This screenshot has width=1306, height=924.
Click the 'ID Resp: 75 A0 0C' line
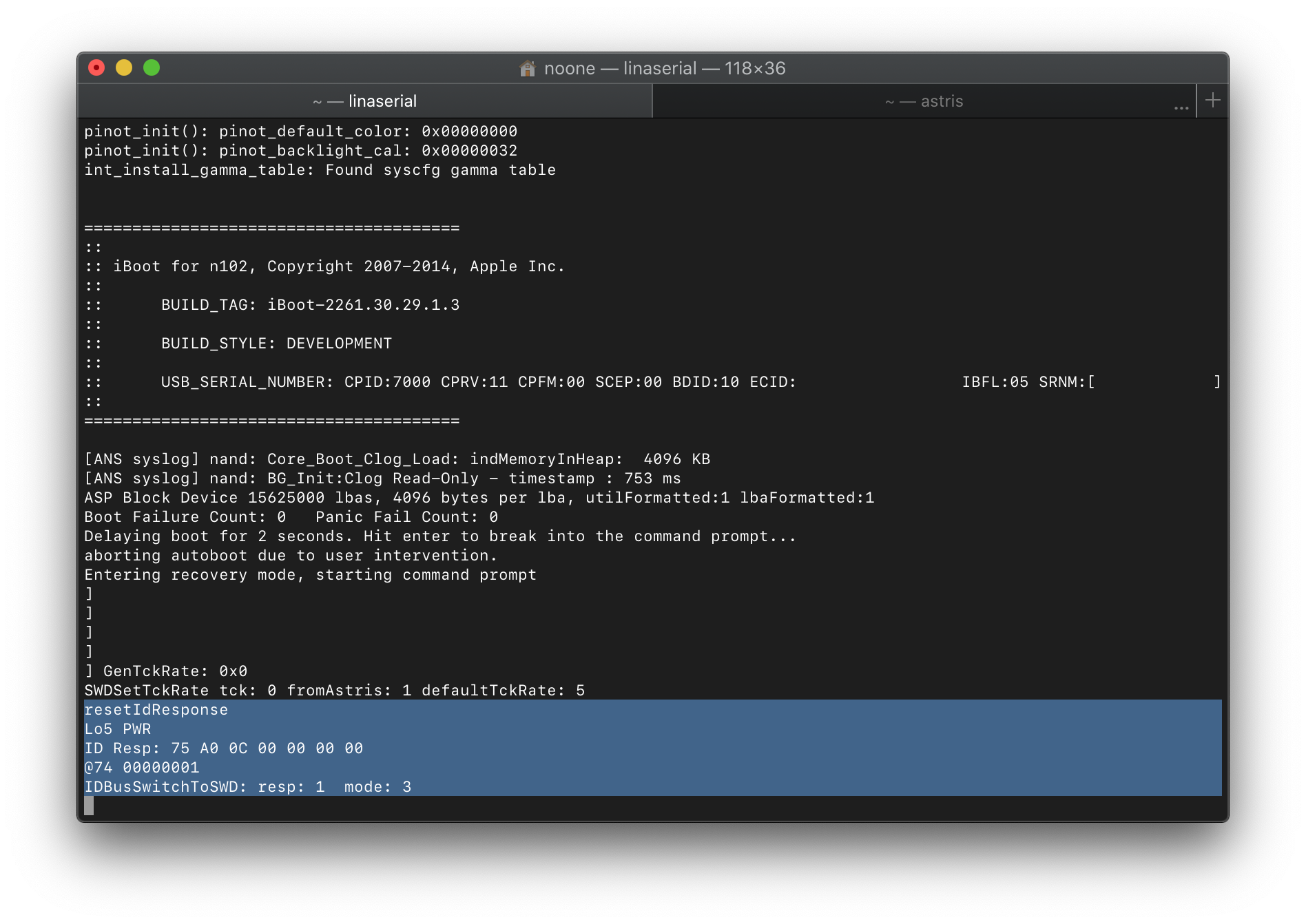click(223, 748)
